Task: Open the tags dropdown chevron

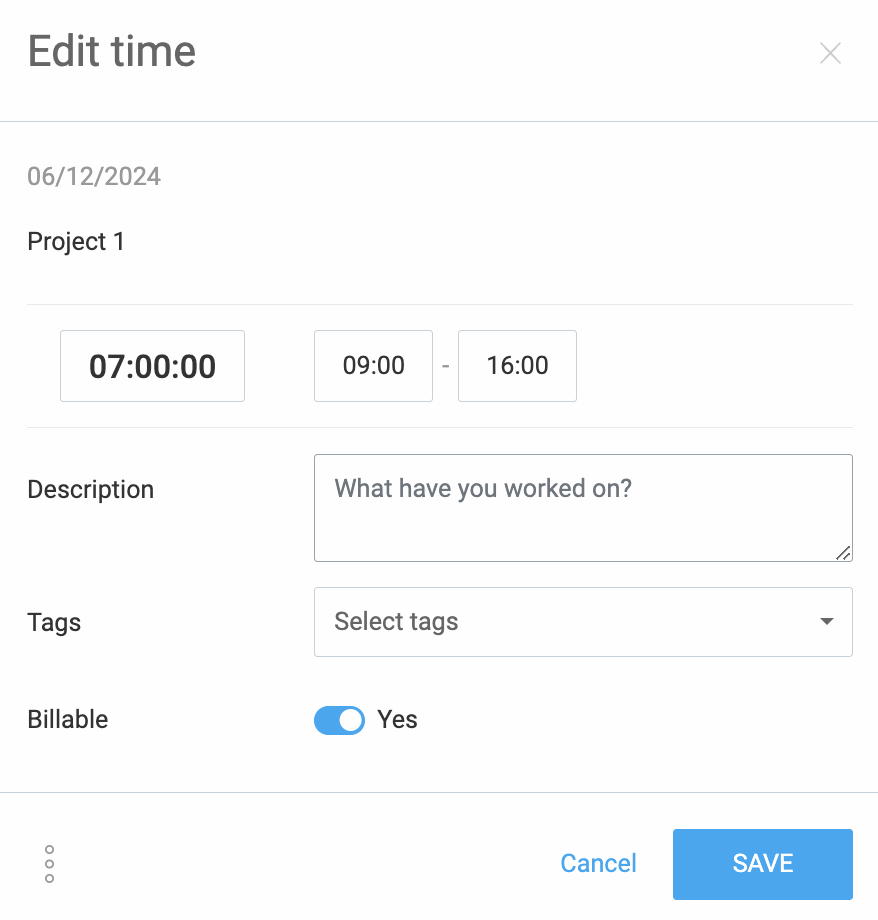Action: (x=826, y=621)
